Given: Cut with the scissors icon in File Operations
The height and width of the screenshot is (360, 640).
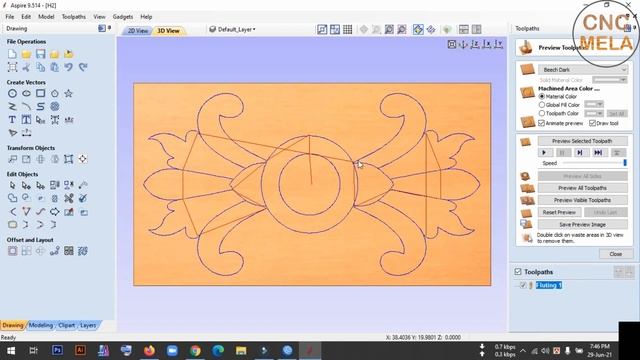Looking at the screenshot, I should (27, 67).
